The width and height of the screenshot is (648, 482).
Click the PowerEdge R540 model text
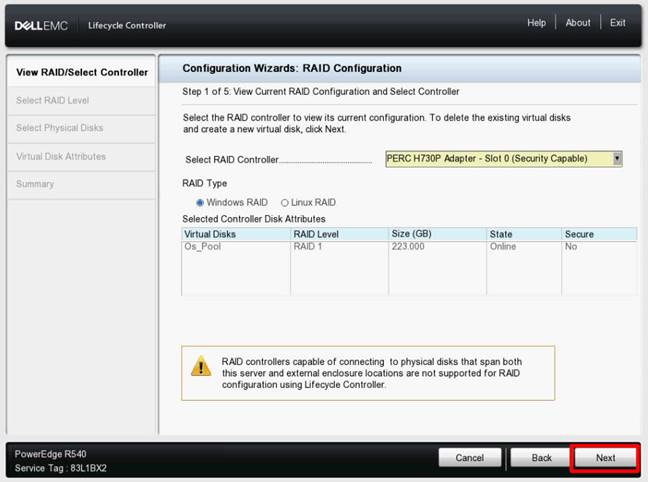coord(50,454)
